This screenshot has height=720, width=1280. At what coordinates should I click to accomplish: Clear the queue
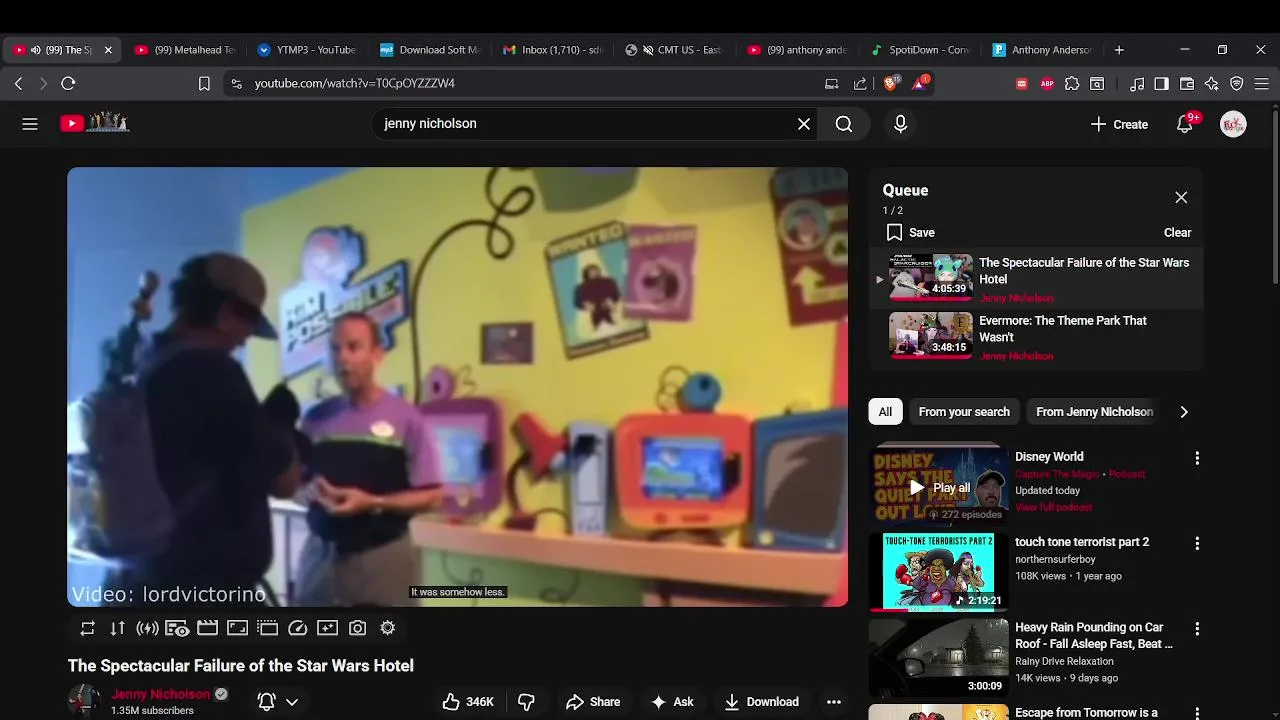[x=1177, y=232]
